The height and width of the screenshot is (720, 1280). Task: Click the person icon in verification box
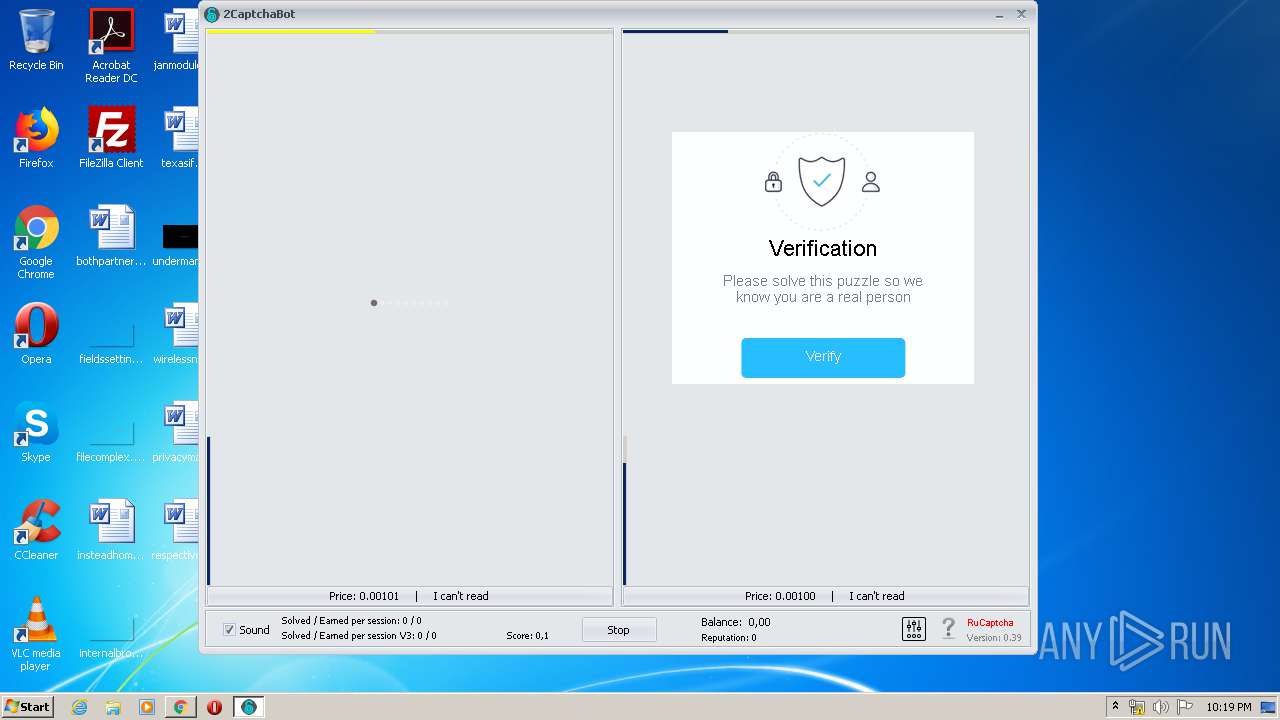871,182
